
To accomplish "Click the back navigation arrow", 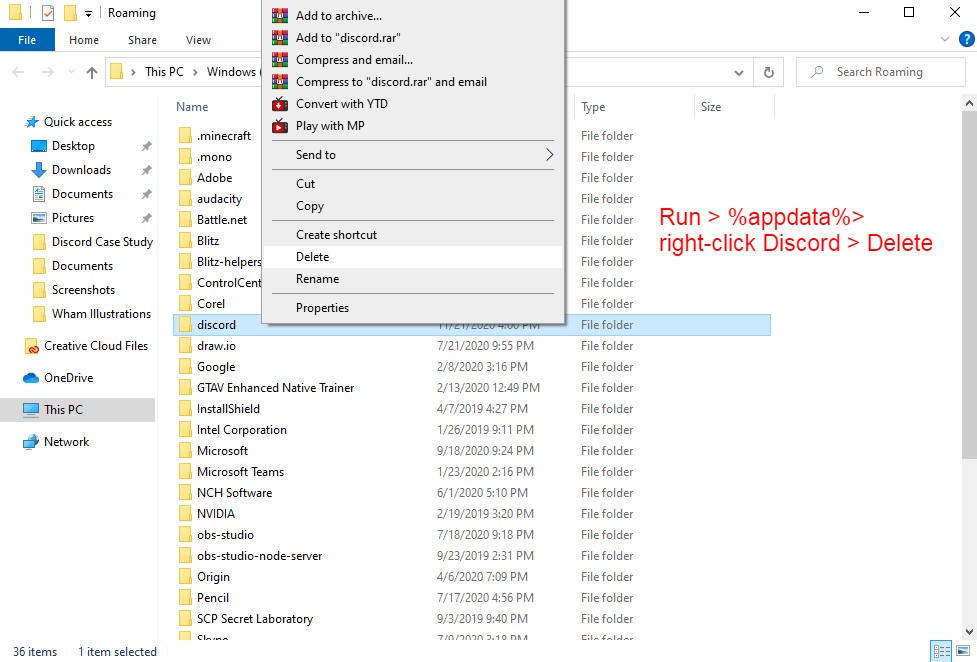I will point(19,72).
